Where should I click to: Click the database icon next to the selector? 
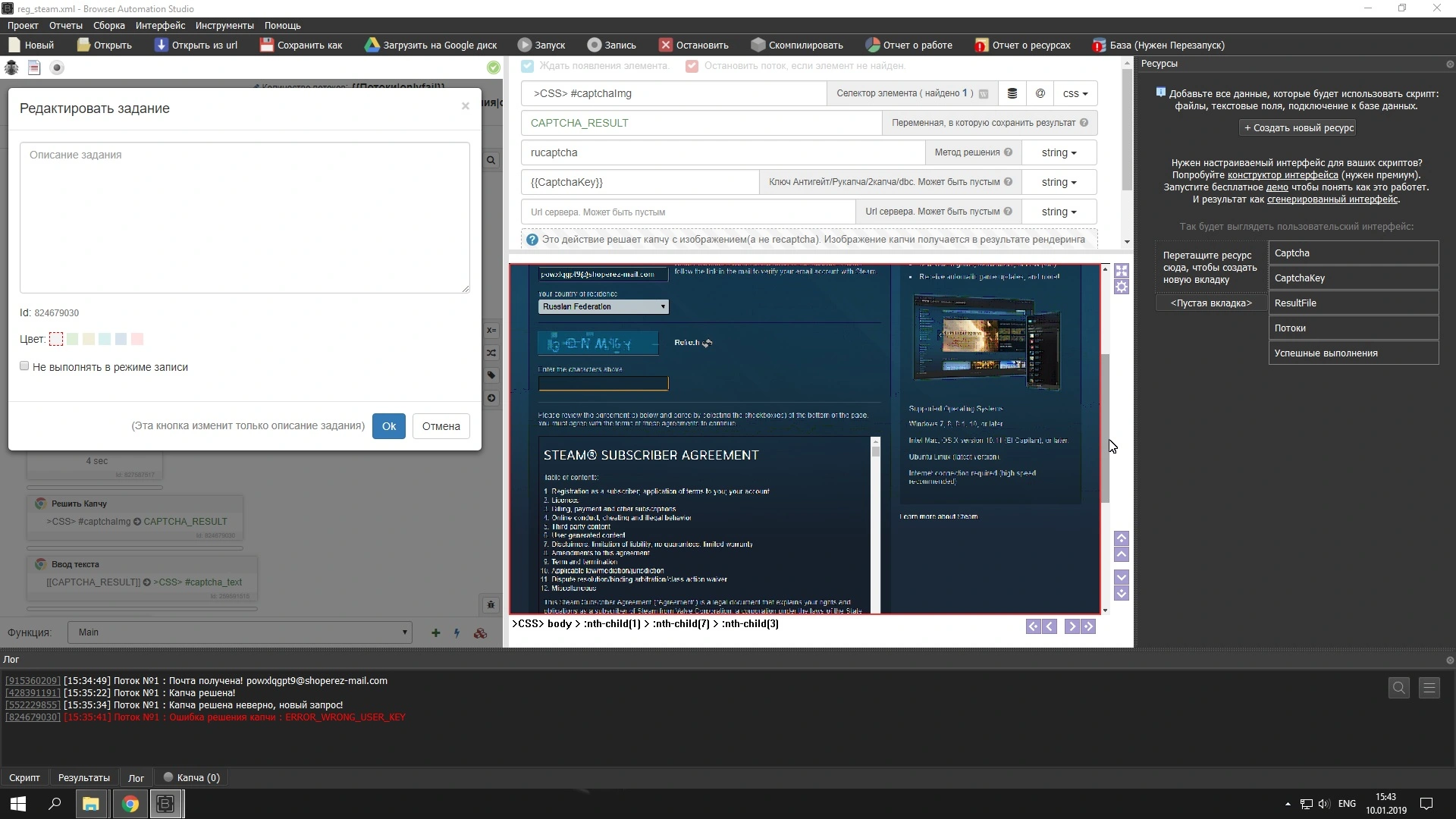point(1012,93)
